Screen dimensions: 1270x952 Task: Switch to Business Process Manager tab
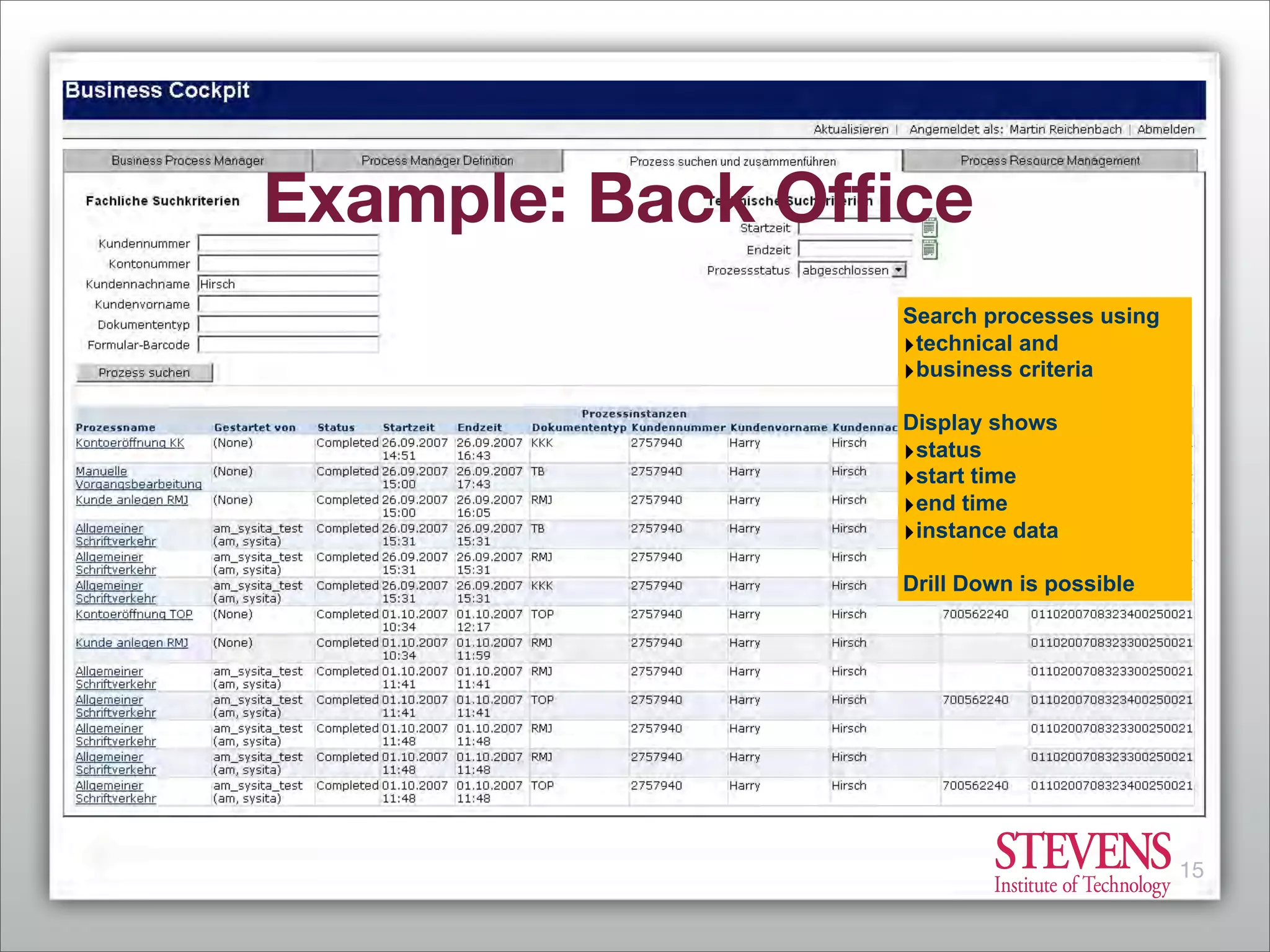[187, 161]
